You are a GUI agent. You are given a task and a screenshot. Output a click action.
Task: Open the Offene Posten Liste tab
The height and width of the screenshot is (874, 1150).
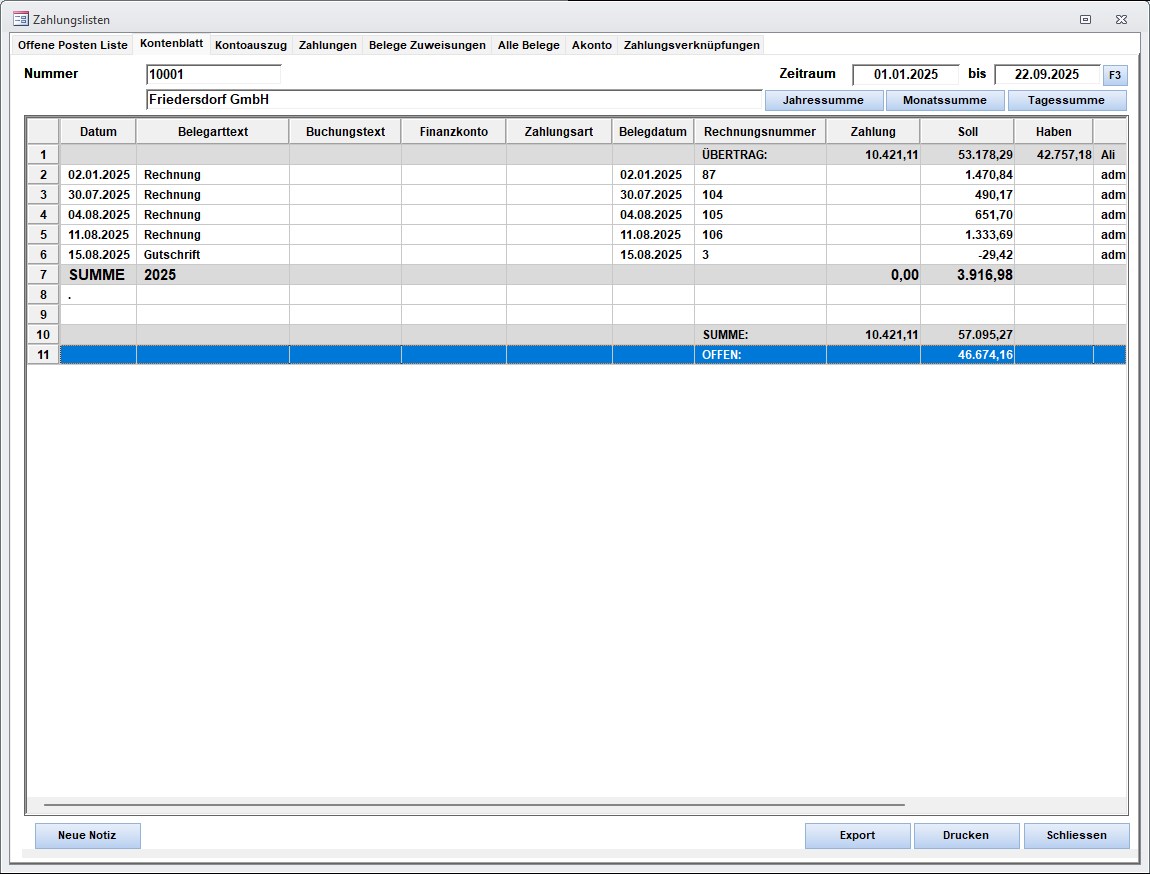pos(72,45)
